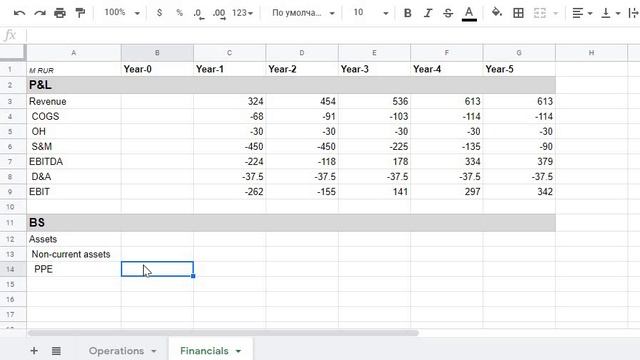Open the text color picker
This screenshot has width=640, height=360.
[469, 13]
